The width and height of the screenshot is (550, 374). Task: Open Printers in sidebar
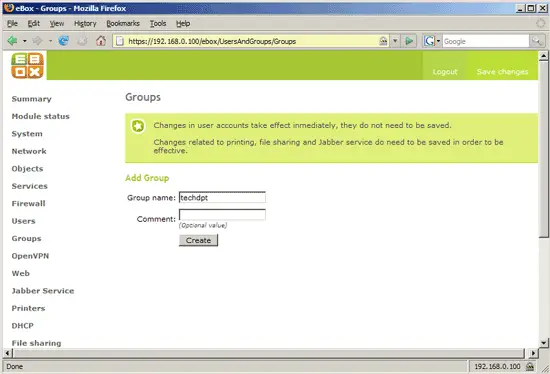28,308
